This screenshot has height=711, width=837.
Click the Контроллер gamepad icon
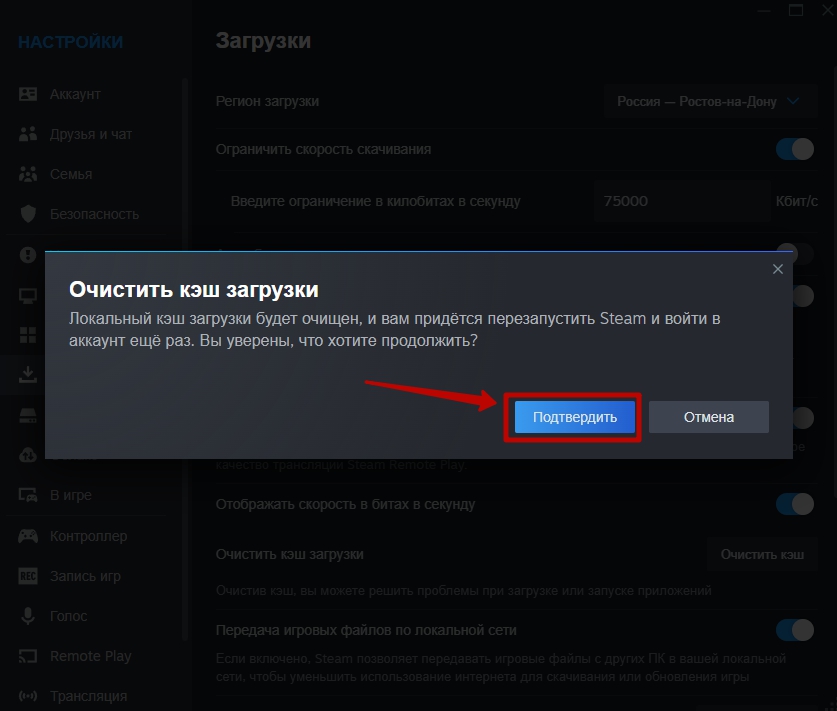tap(28, 536)
